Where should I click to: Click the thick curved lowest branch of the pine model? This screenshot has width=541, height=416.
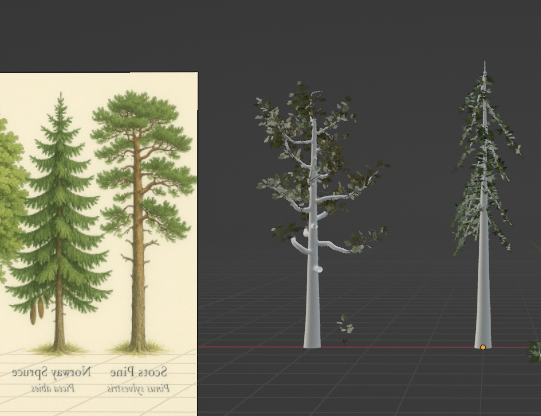coord(299,246)
